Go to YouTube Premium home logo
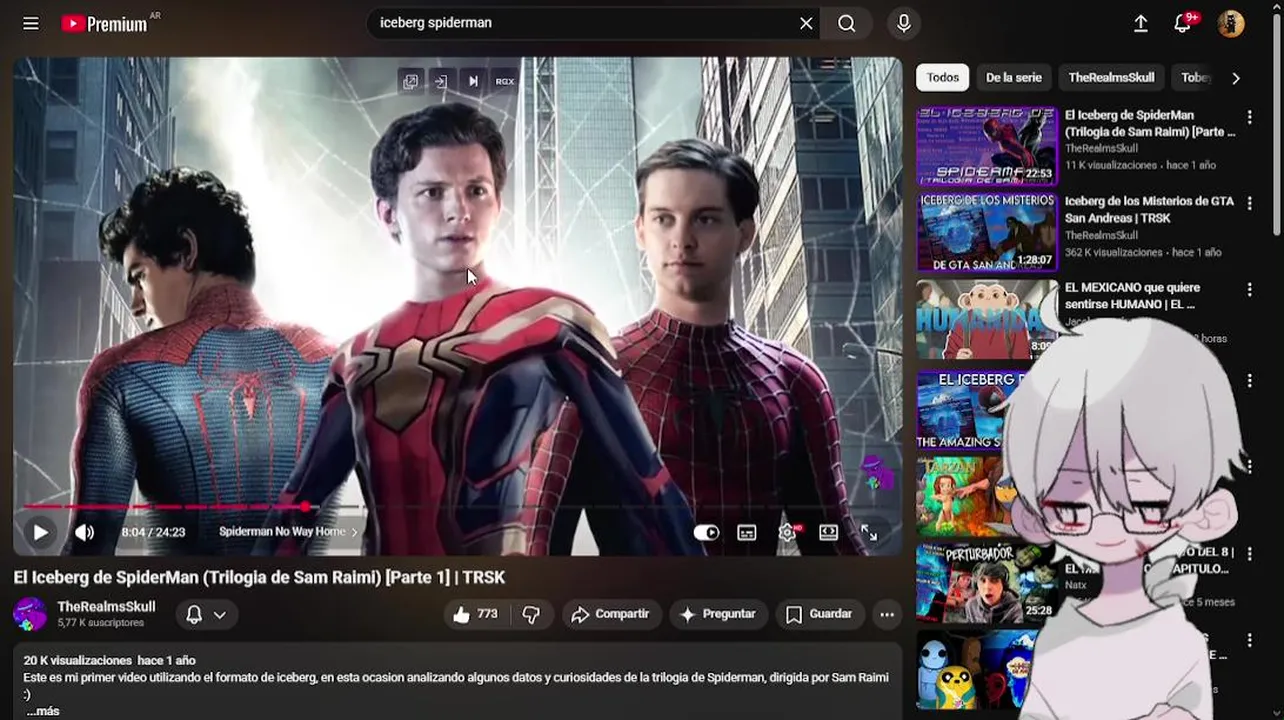1284x720 pixels. (x=105, y=23)
